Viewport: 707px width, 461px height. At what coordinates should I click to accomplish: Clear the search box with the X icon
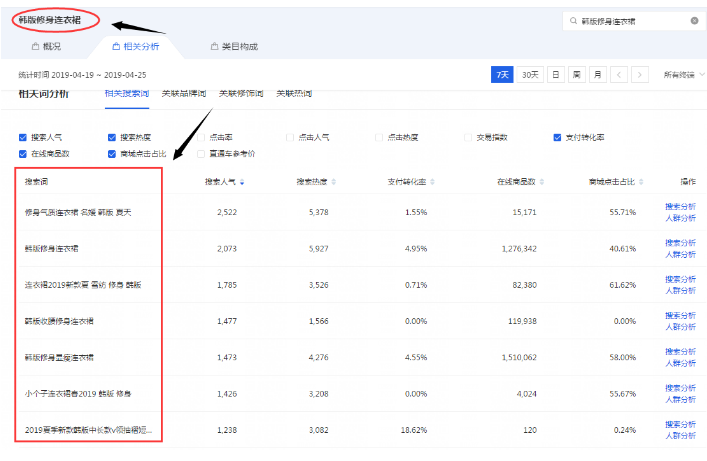(694, 20)
